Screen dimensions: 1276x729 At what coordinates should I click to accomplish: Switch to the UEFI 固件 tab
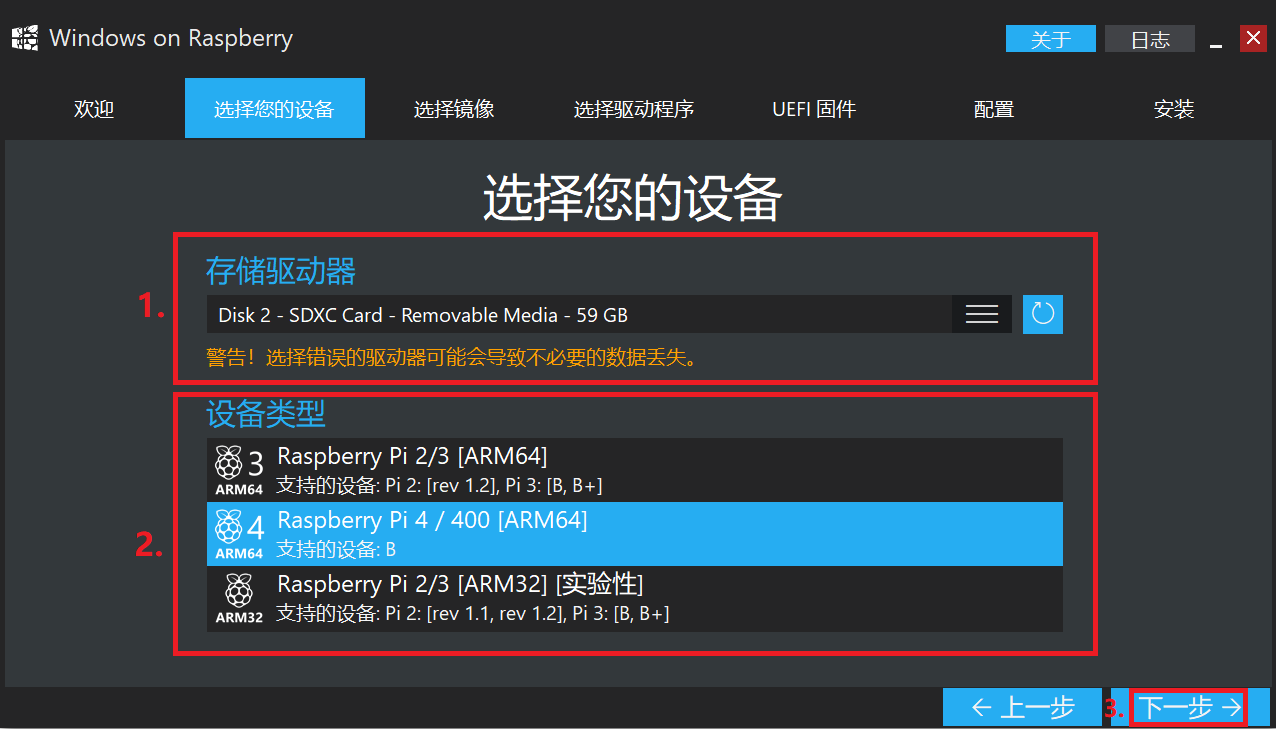(x=814, y=109)
